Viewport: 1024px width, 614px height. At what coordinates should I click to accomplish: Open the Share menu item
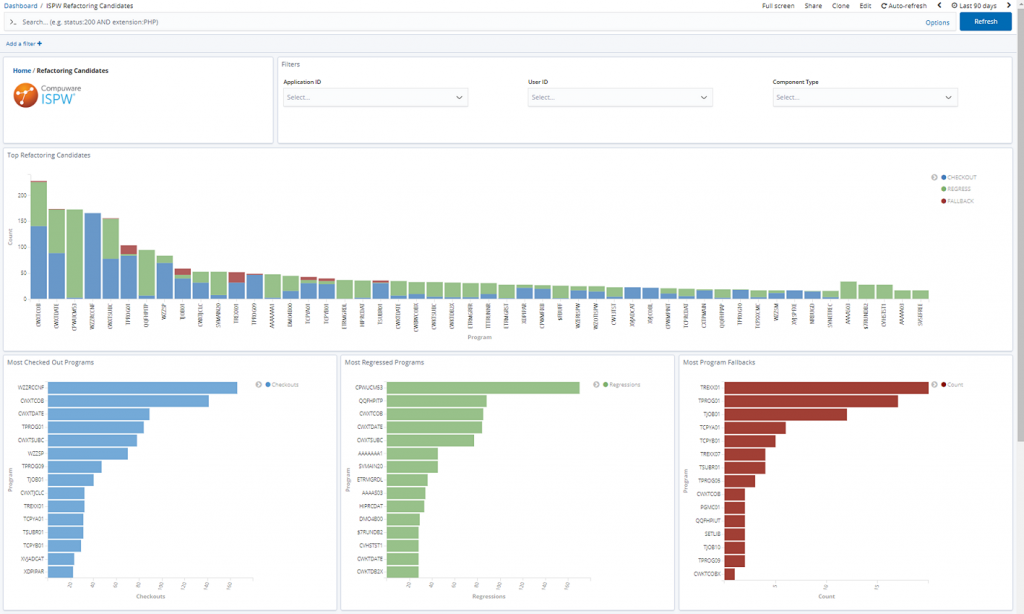click(813, 6)
